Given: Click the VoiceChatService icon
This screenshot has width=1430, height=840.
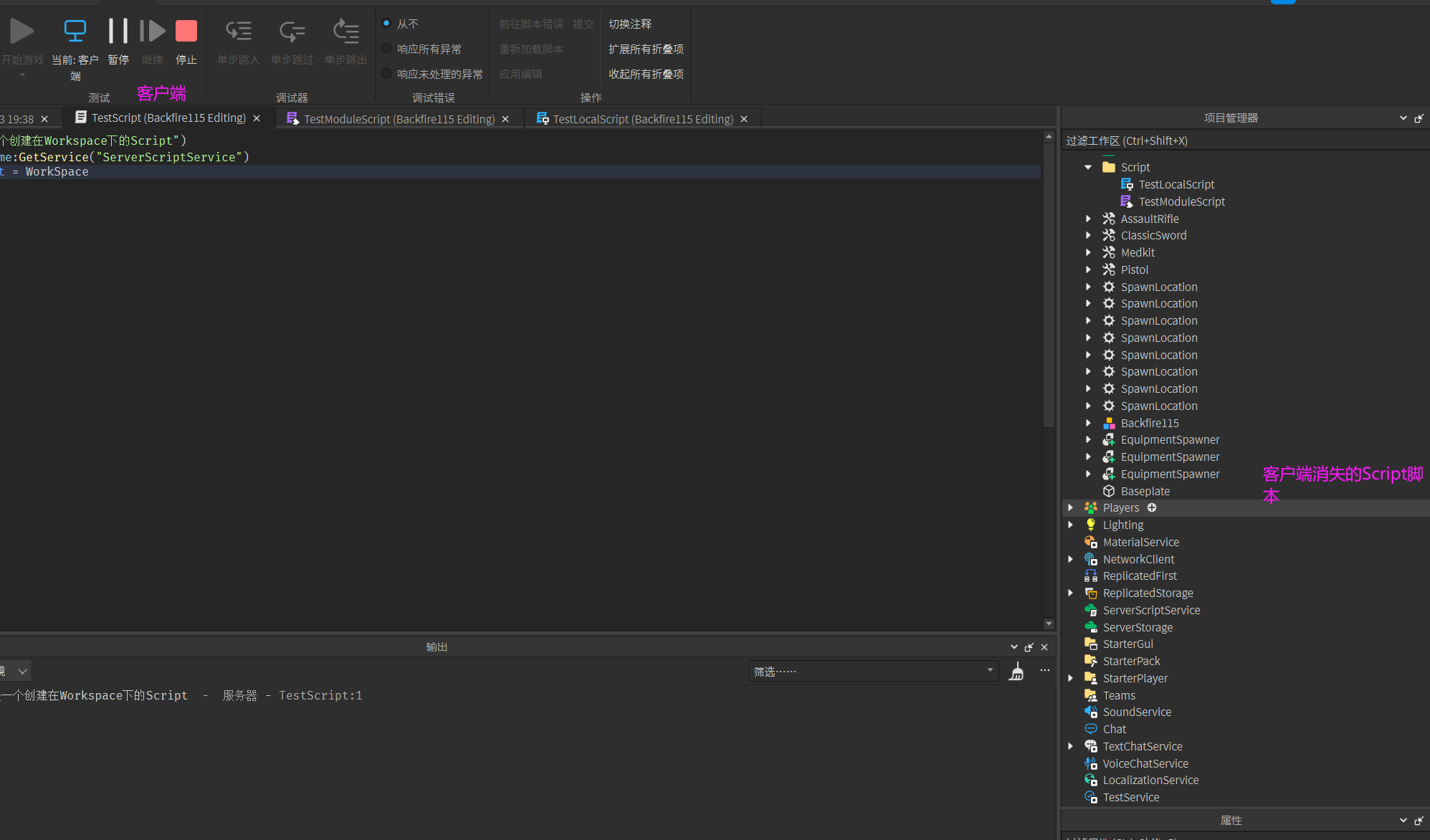Looking at the screenshot, I should click(x=1091, y=763).
